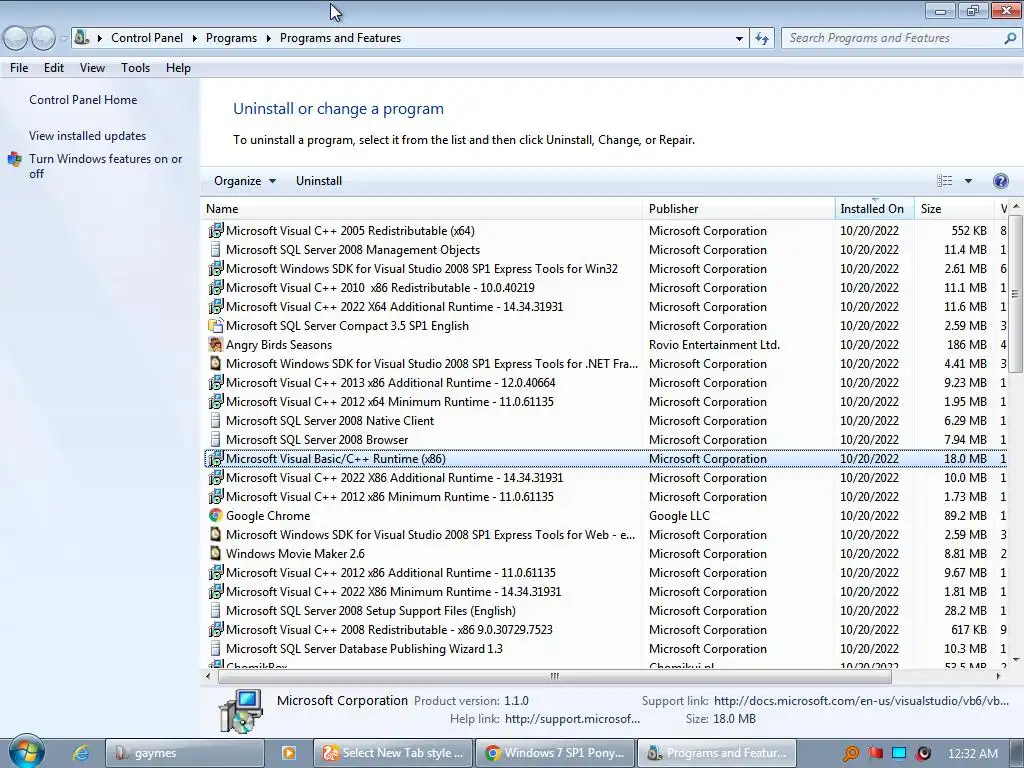Open the Tools menu
The height and width of the screenshot is (768, 1024).
point(135,67)
